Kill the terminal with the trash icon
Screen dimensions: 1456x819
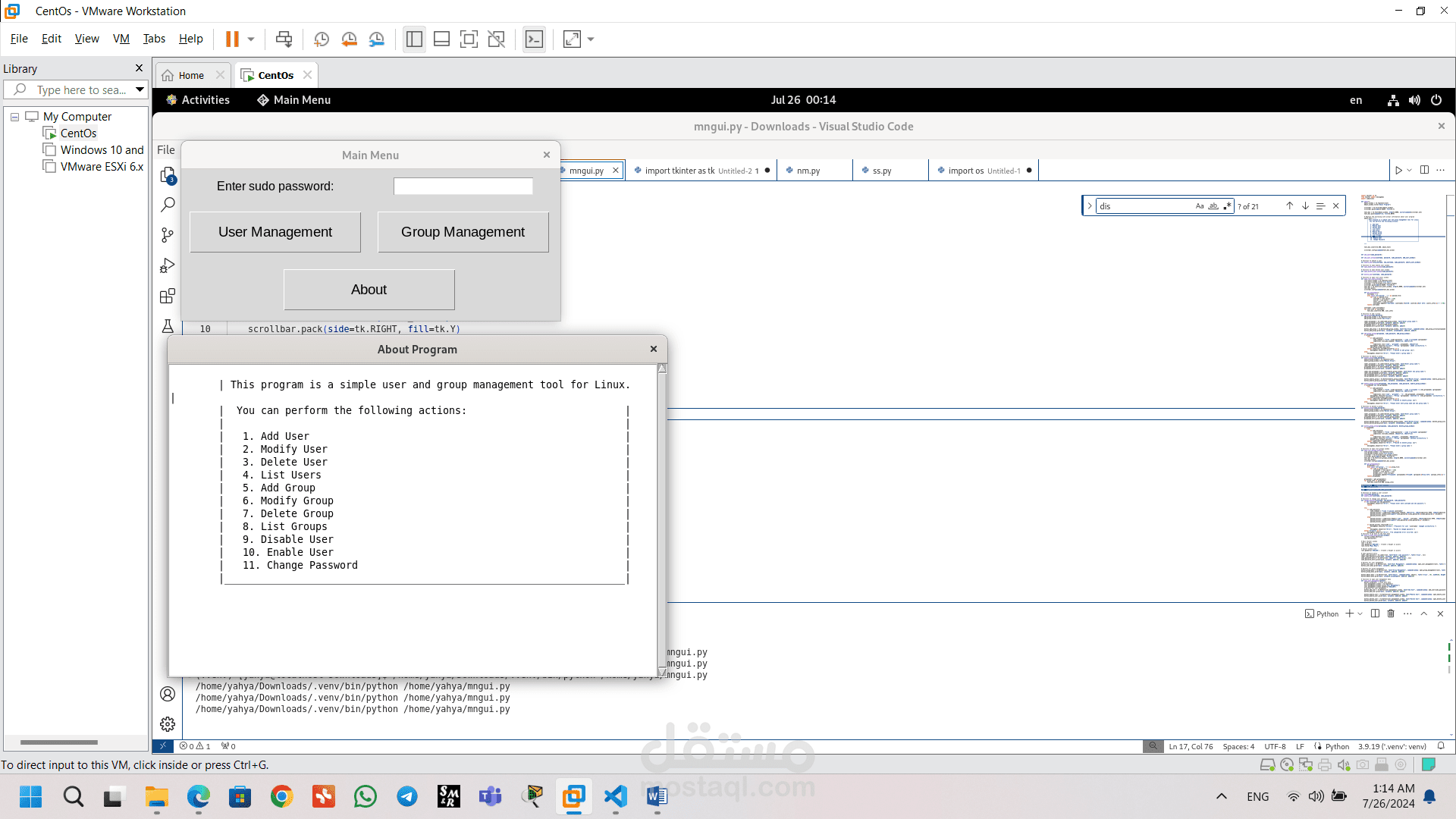coord(1390,613)
